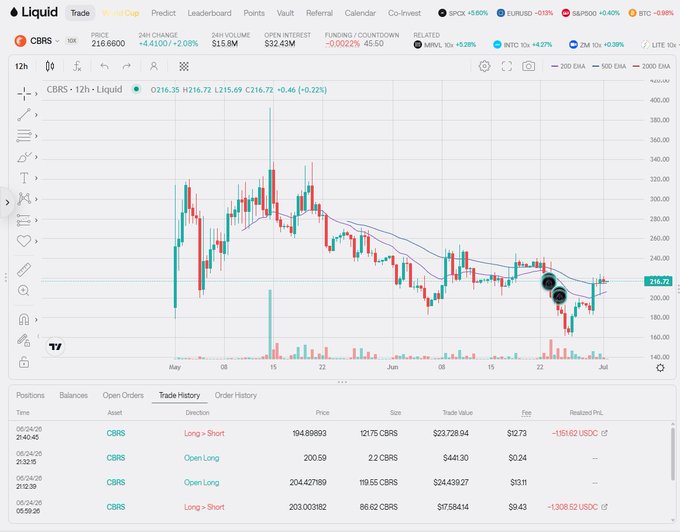680x532 pixels.
Task: Open the Fibonacci retracement tool
Action: point(24,136)
